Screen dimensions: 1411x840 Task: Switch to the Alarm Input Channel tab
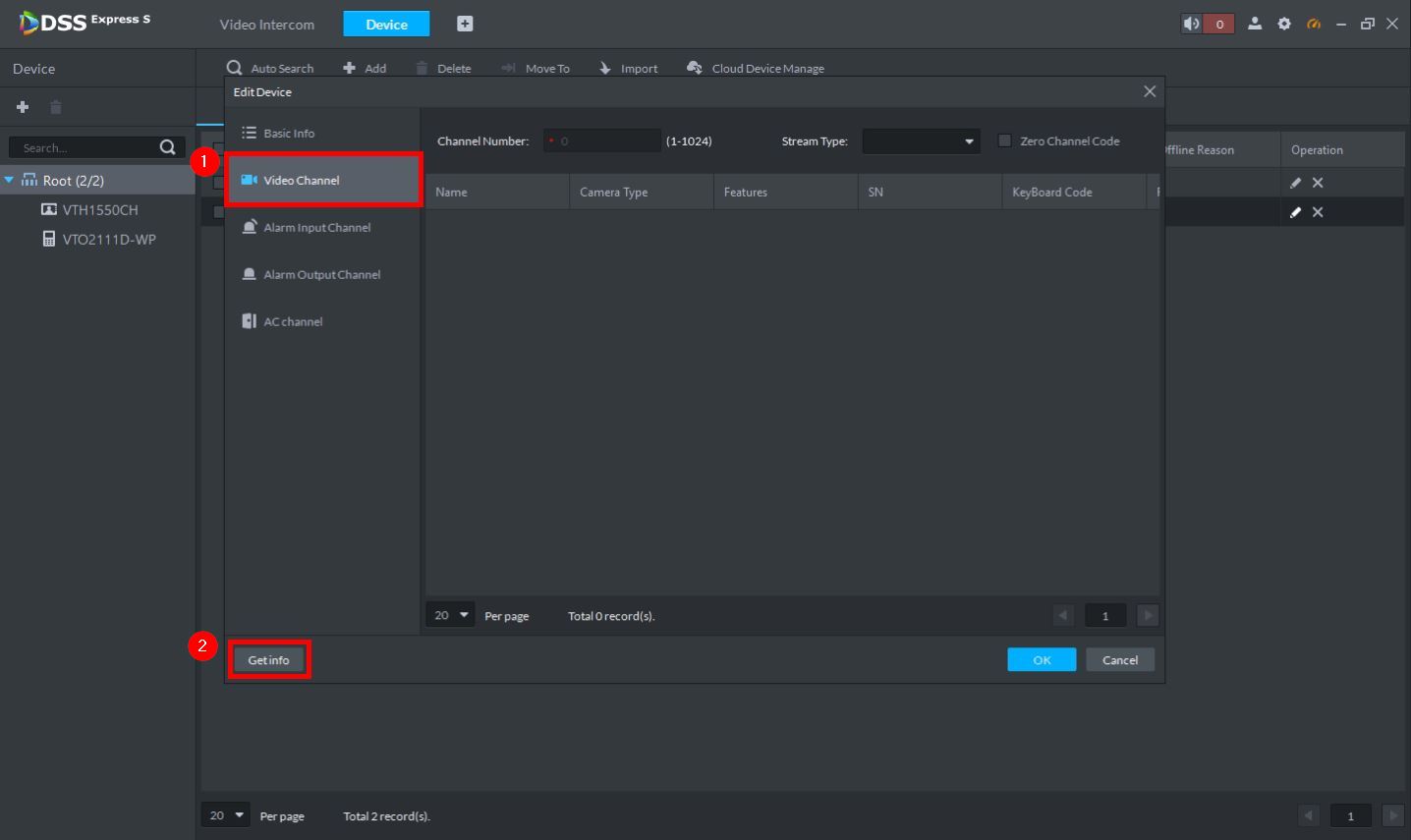point(316,227)
